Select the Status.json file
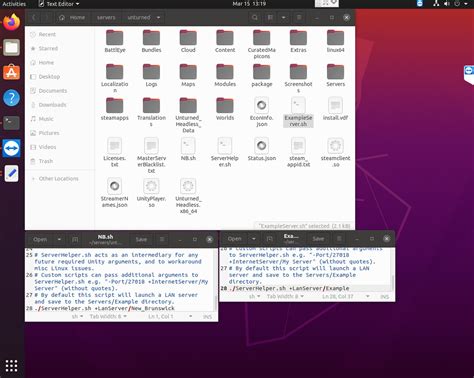This screenshot has height=378, width=474. coord(262,149)
